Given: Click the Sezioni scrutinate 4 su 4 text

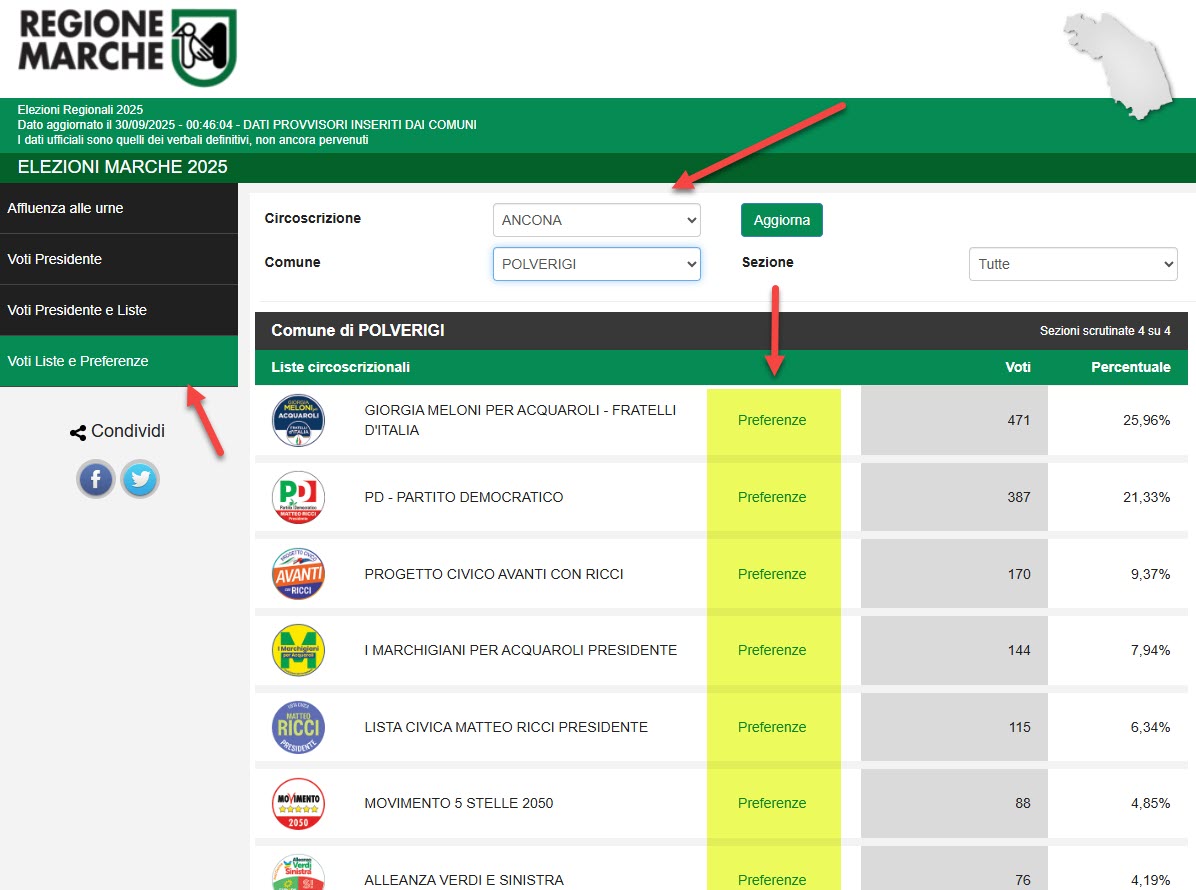Looking at the screenshot, I should click(x=1105, y=331).
